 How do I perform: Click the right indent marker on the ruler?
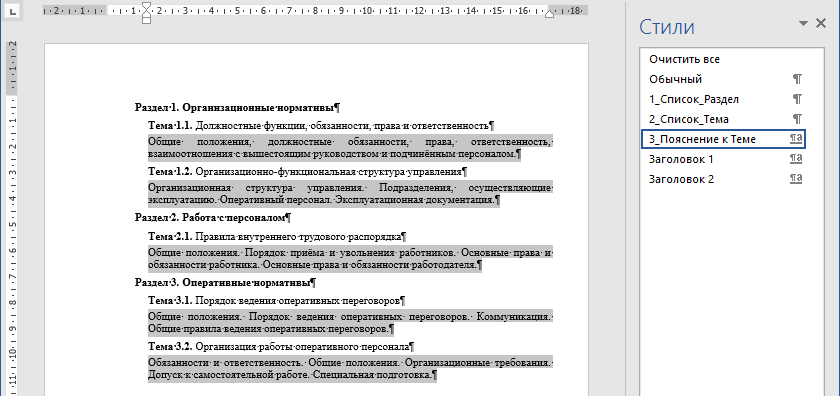pos(549,14)
